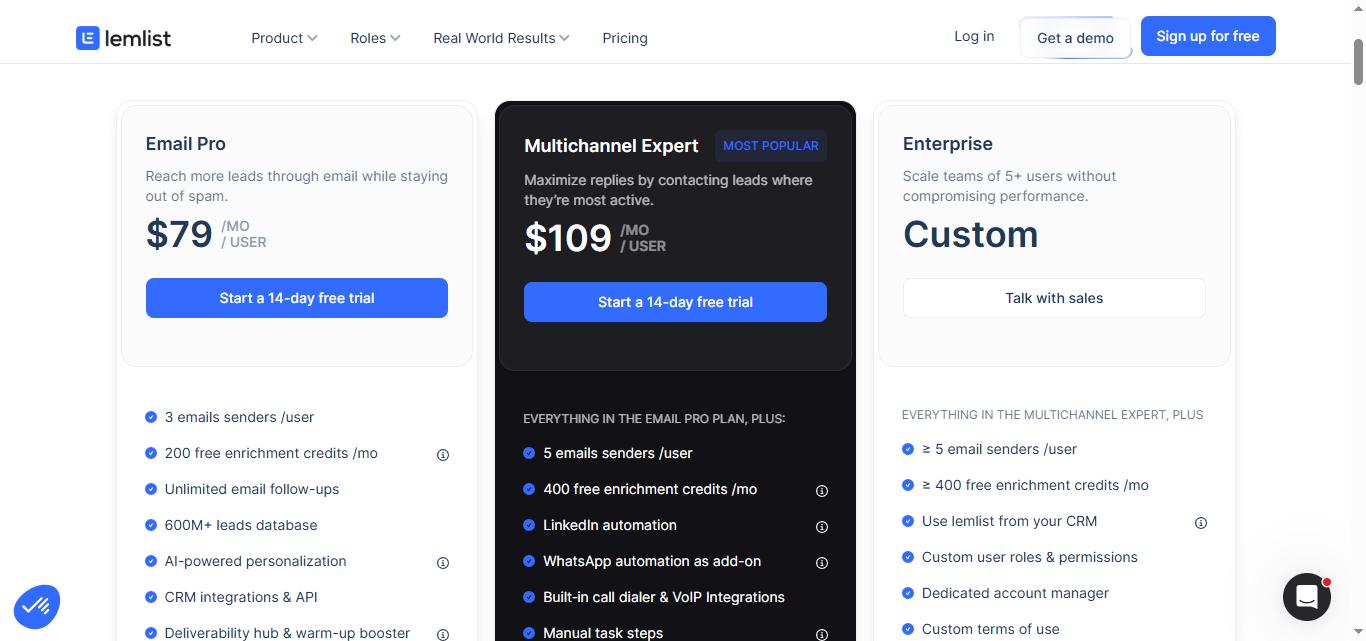Open info tooltip for 400 free enrichment credits
The width and height of the screenshot is (1366, 641).
click(822, 490)
